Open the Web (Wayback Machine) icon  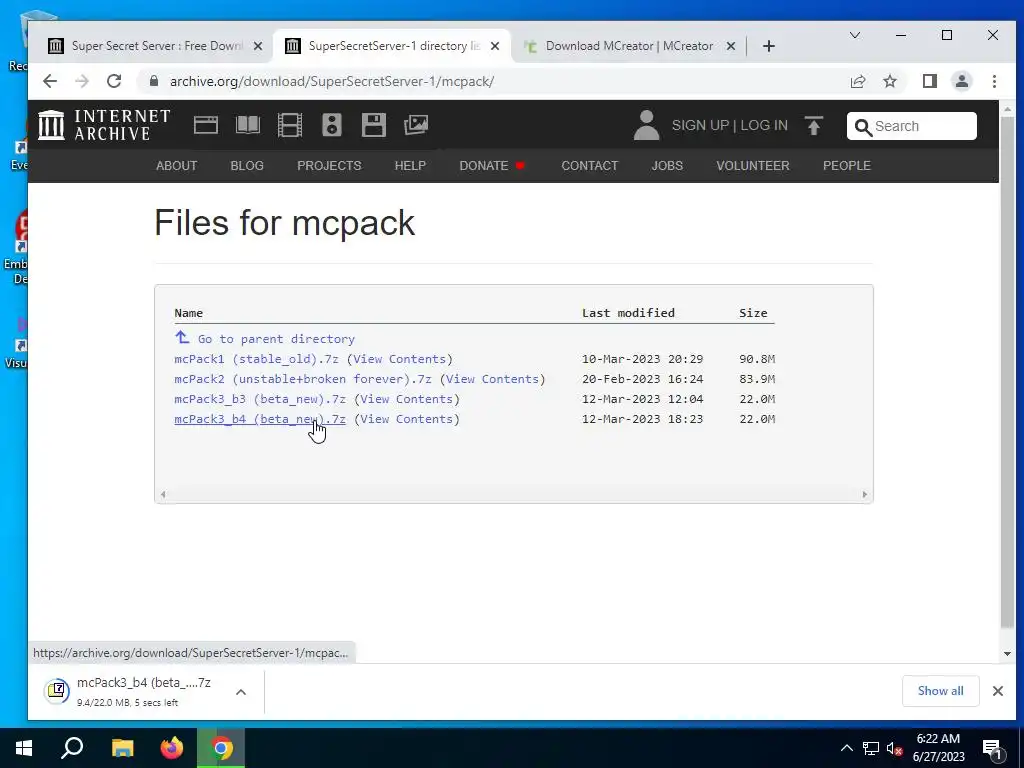click(x=206, y=125)
